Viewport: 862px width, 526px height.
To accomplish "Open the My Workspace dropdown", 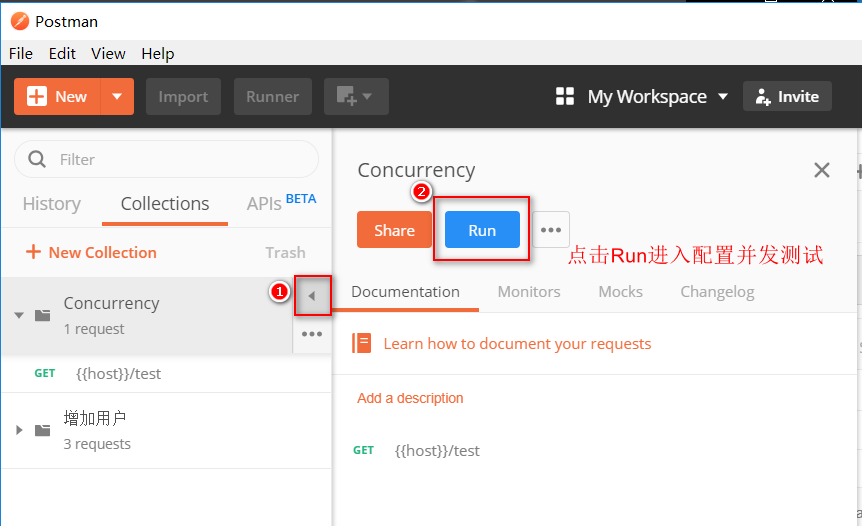I will [x=657, y=97].
